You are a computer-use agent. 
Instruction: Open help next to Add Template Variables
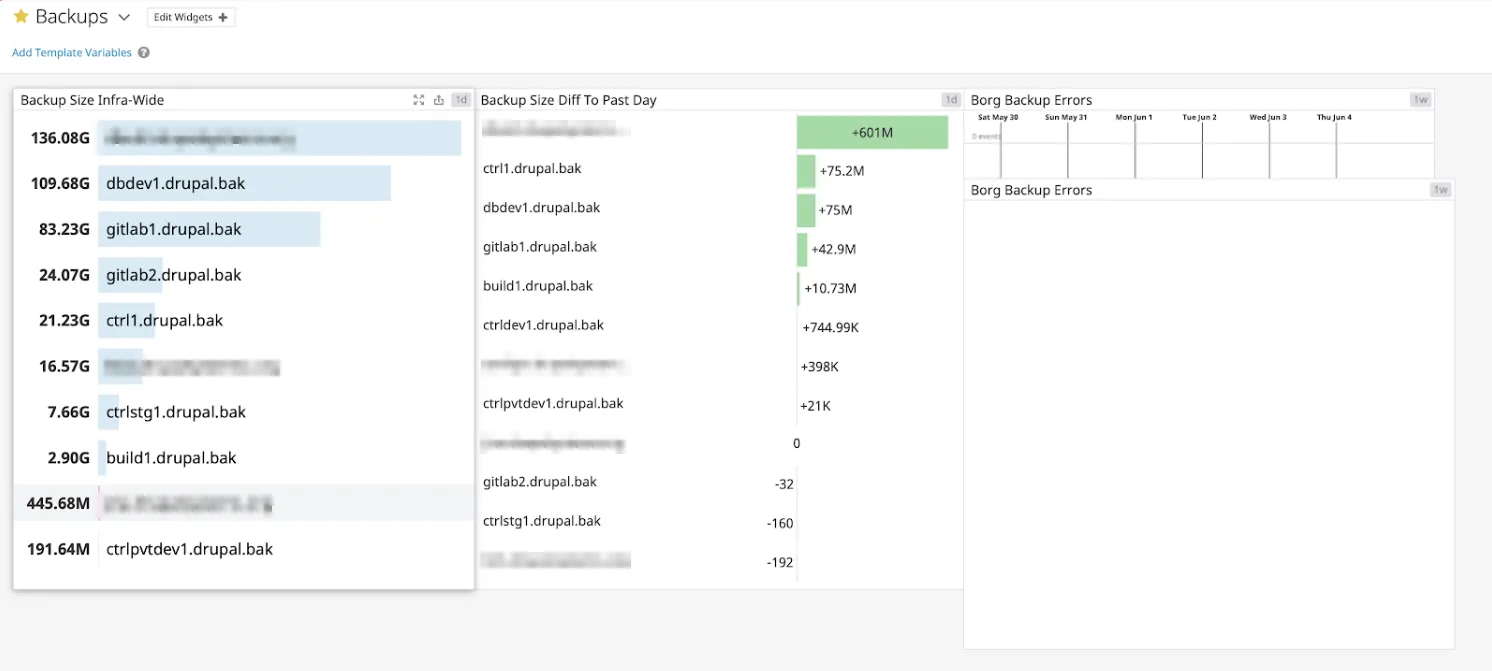(x=143, y=52)
